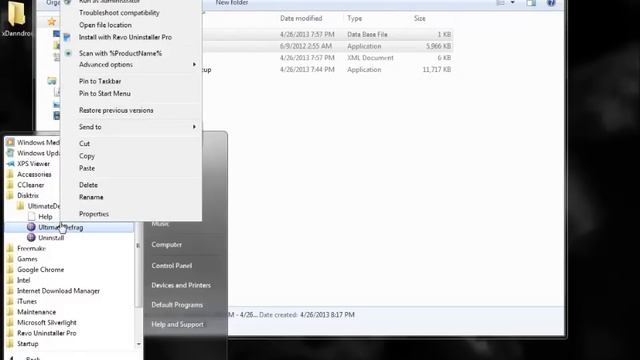This screenshot has height=360, width=640.
Task: Click Windows Update icon in Start menu
Action: [x=11, y=153]
